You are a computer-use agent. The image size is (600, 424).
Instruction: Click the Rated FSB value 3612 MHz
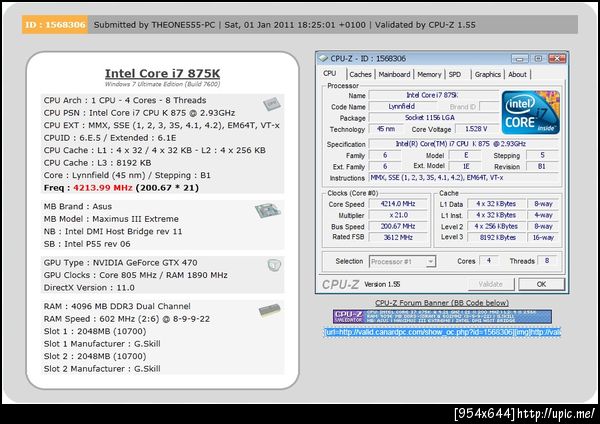click(x=398, y=237)
